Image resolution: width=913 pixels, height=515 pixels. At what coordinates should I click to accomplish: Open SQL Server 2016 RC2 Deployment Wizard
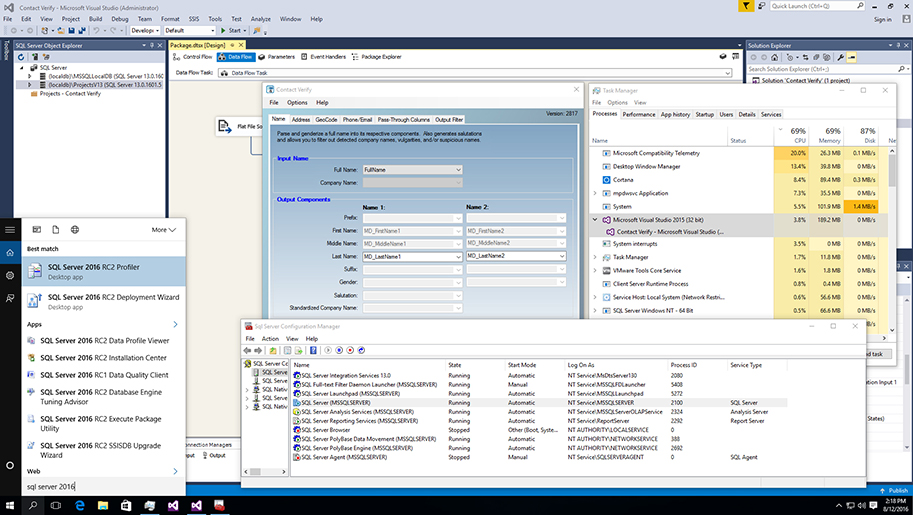pos(104,302)
